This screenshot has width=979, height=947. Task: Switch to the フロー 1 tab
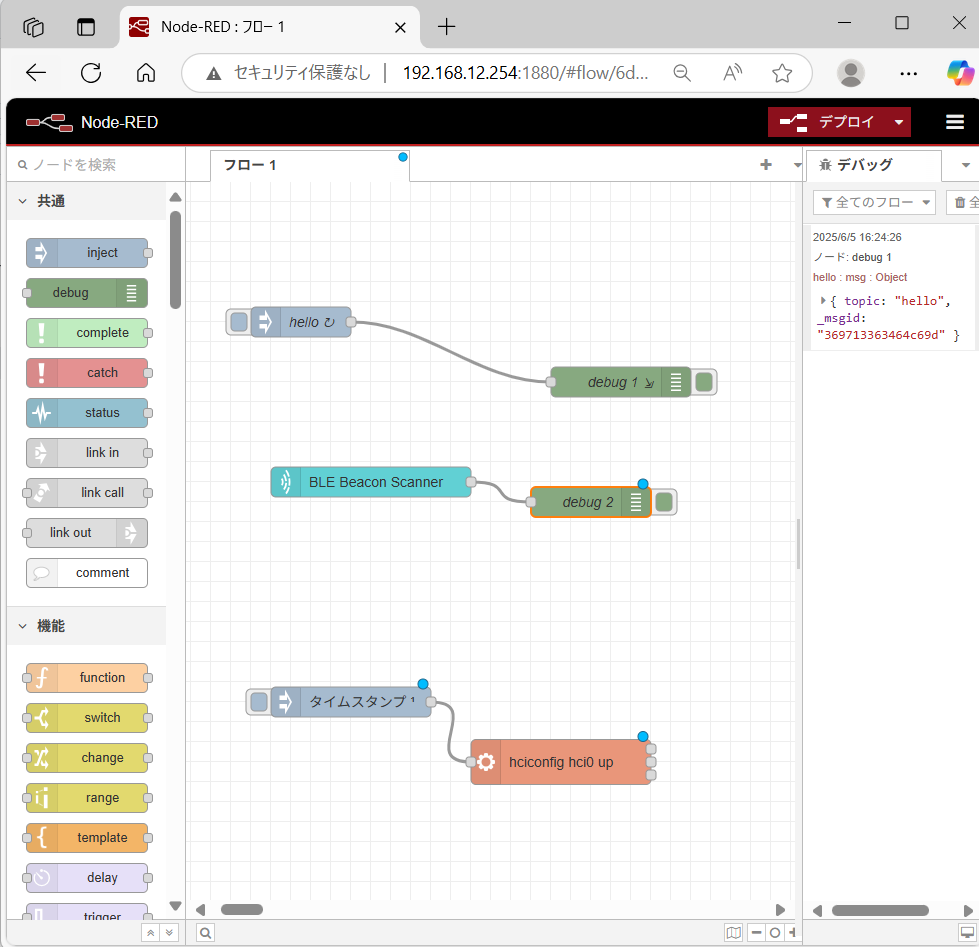point(310,165)
